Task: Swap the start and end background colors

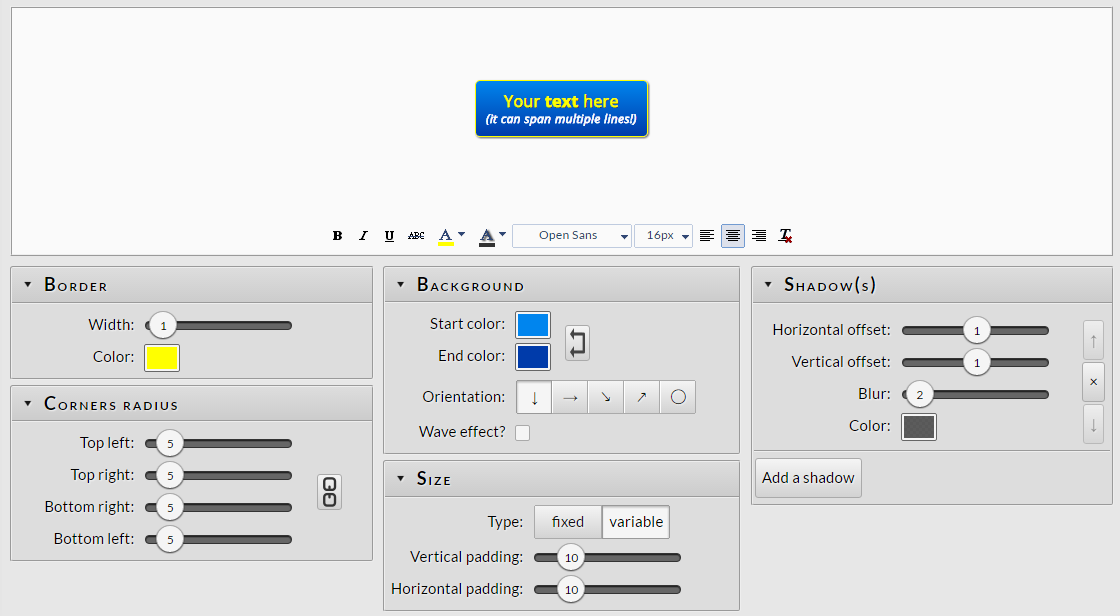Action: tap(577, 343)
